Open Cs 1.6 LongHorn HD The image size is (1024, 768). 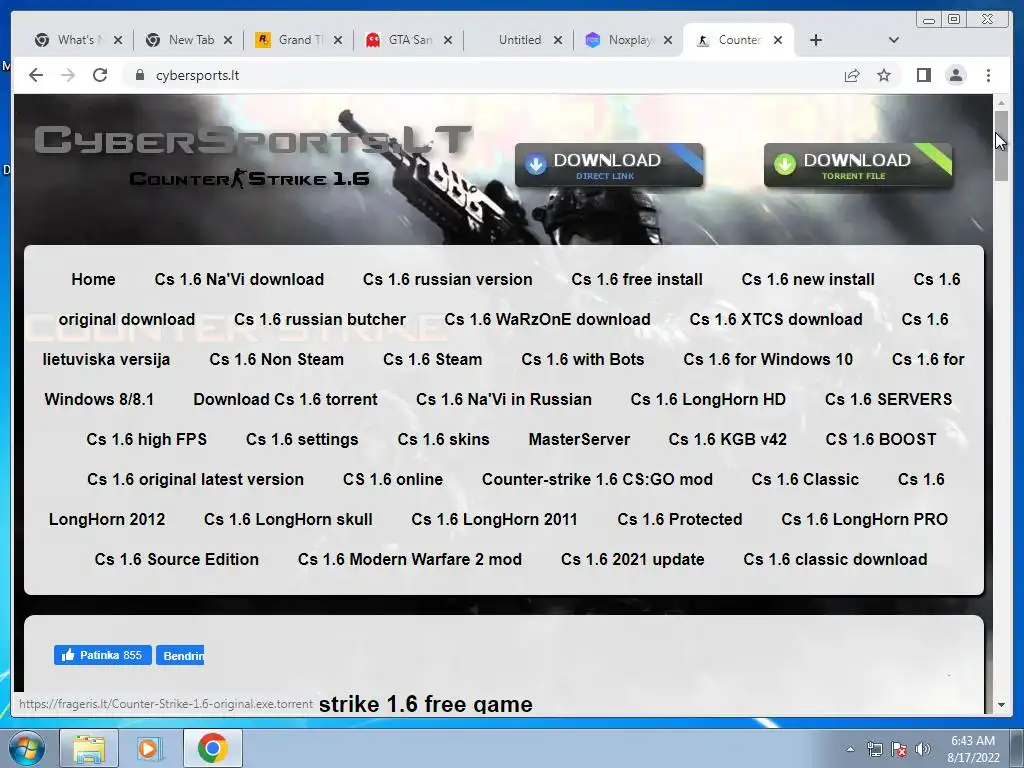click(708, 399)
